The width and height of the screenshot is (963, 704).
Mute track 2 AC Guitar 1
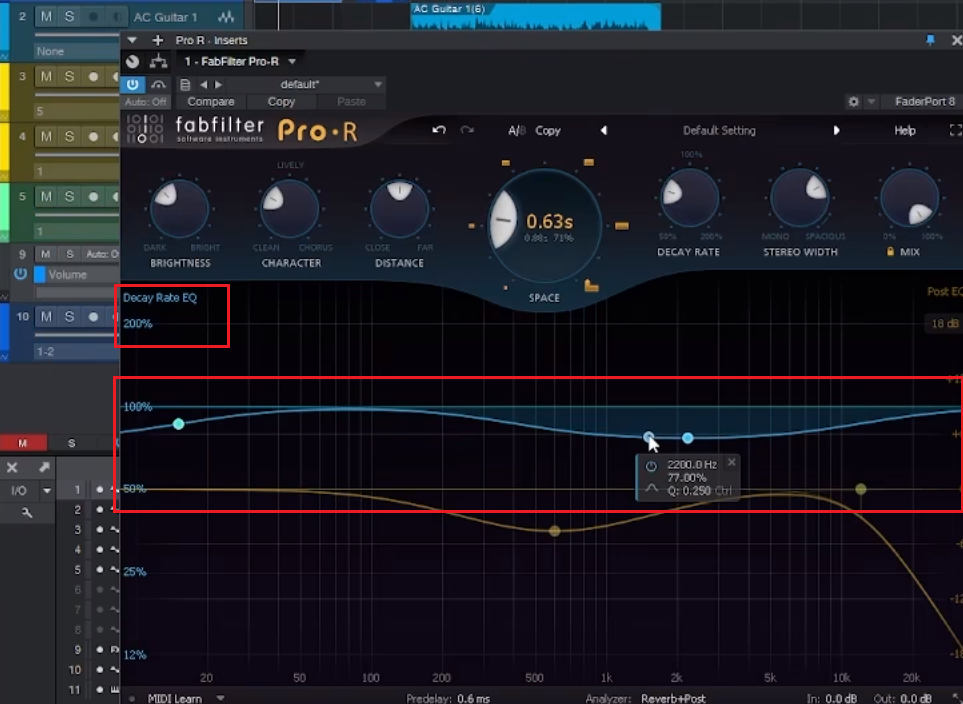[x=46, y=17]
